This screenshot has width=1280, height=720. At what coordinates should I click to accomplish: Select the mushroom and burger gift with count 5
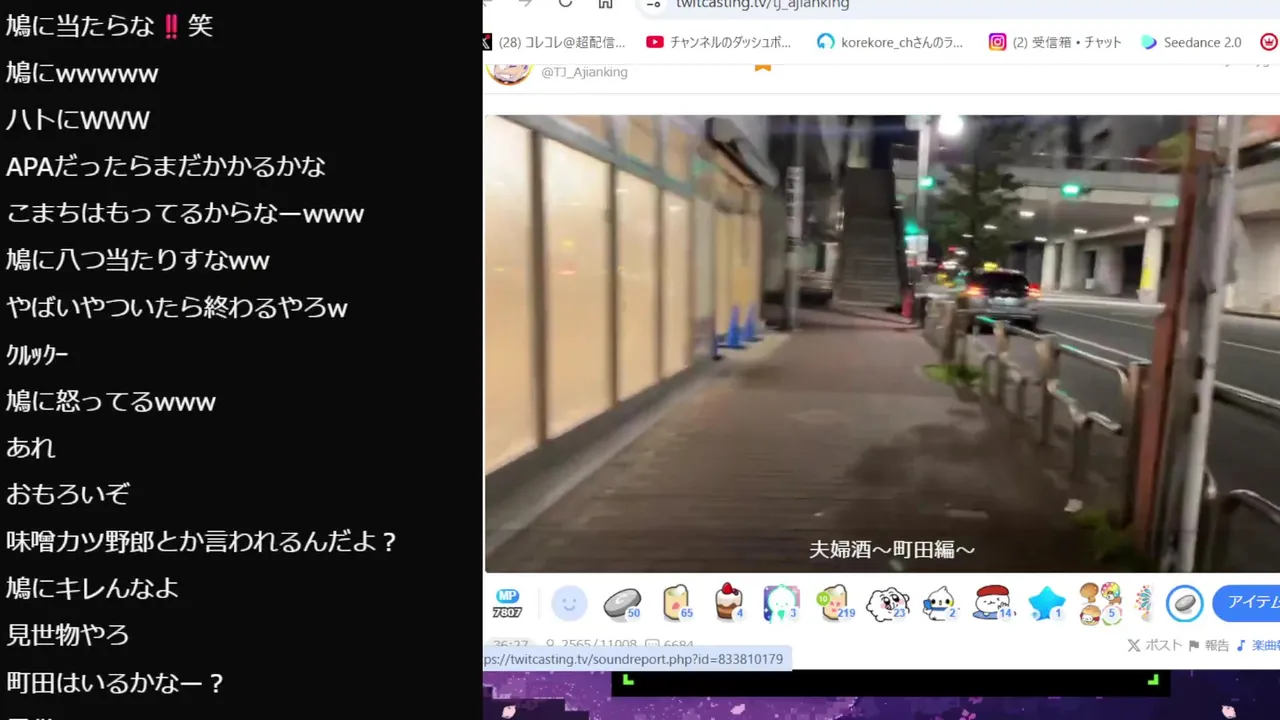tap(1100, 604)
